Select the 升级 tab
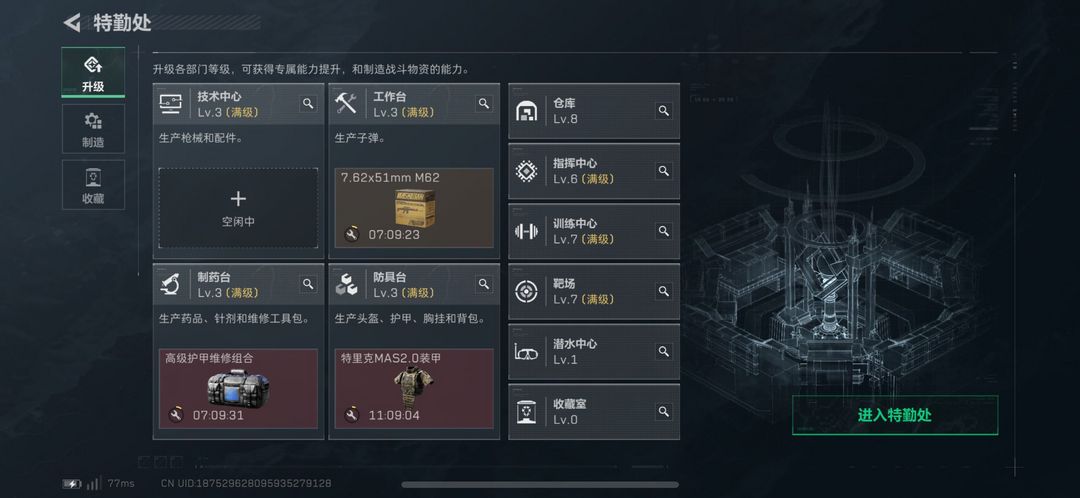This screenshot has height=498, width=1080. (93, 72)
